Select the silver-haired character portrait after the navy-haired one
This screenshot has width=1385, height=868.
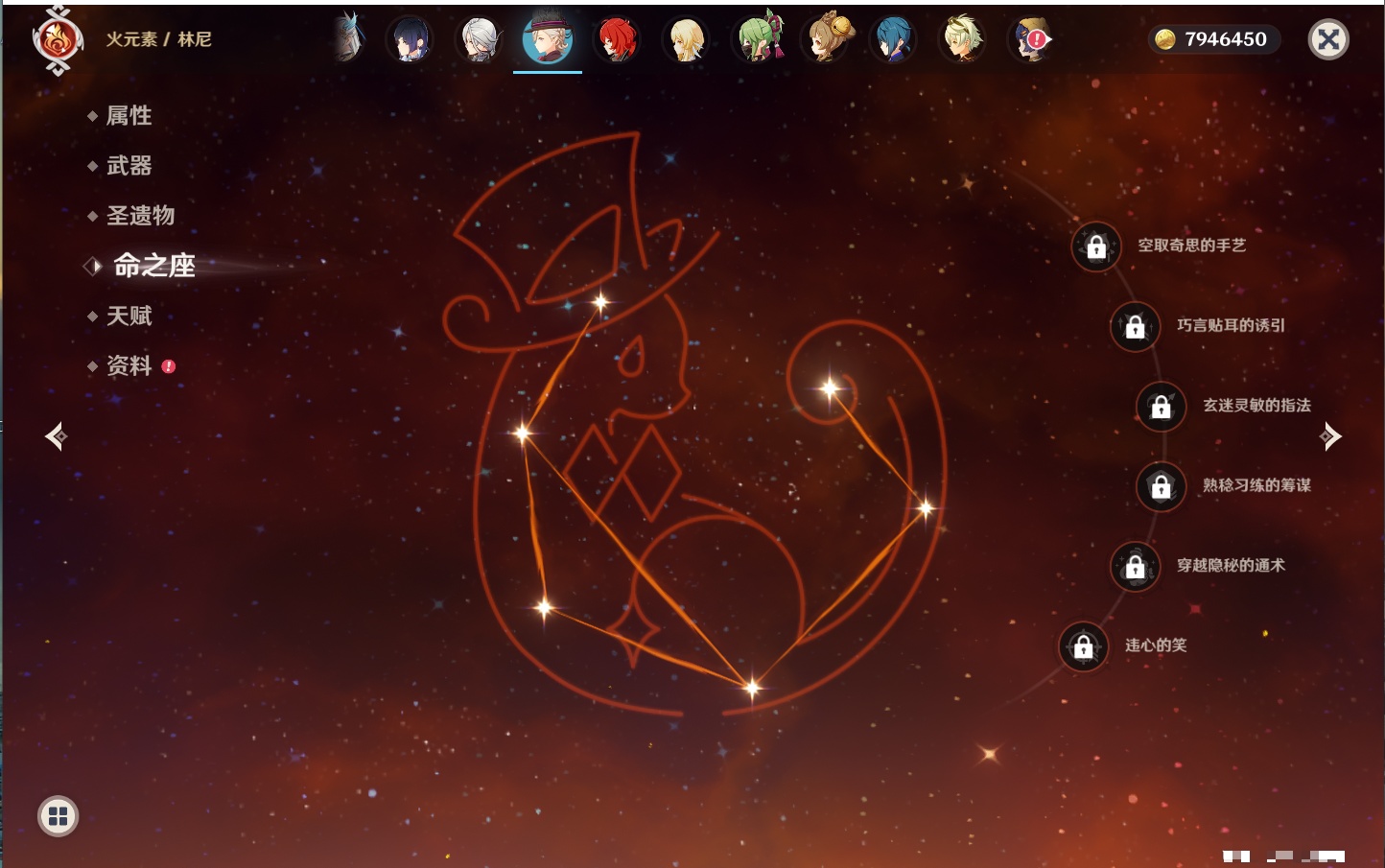(479, 39)
